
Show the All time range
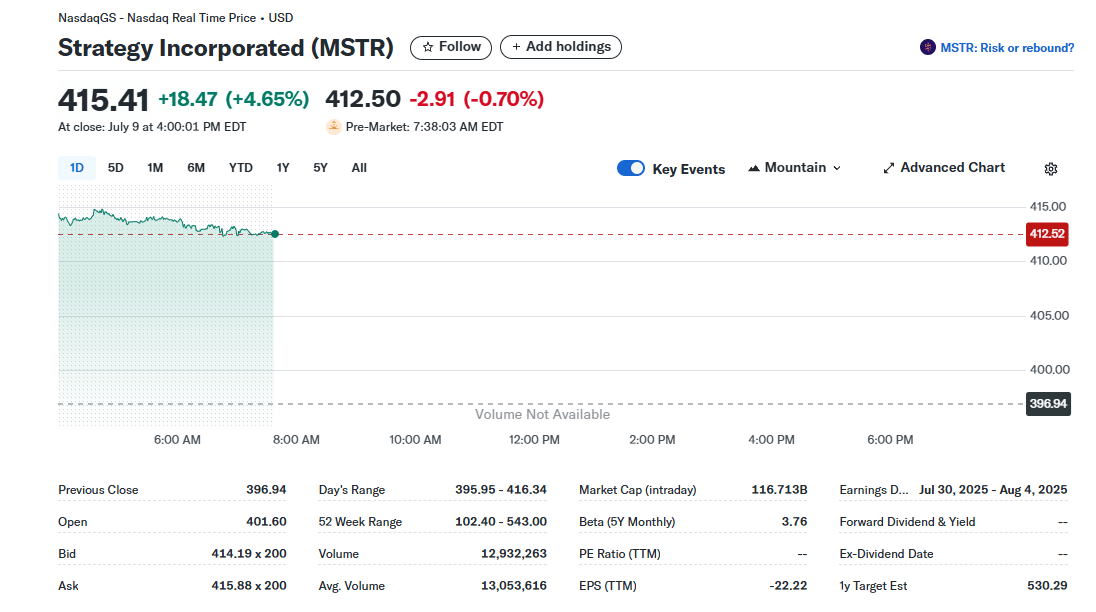pos(359,168)
